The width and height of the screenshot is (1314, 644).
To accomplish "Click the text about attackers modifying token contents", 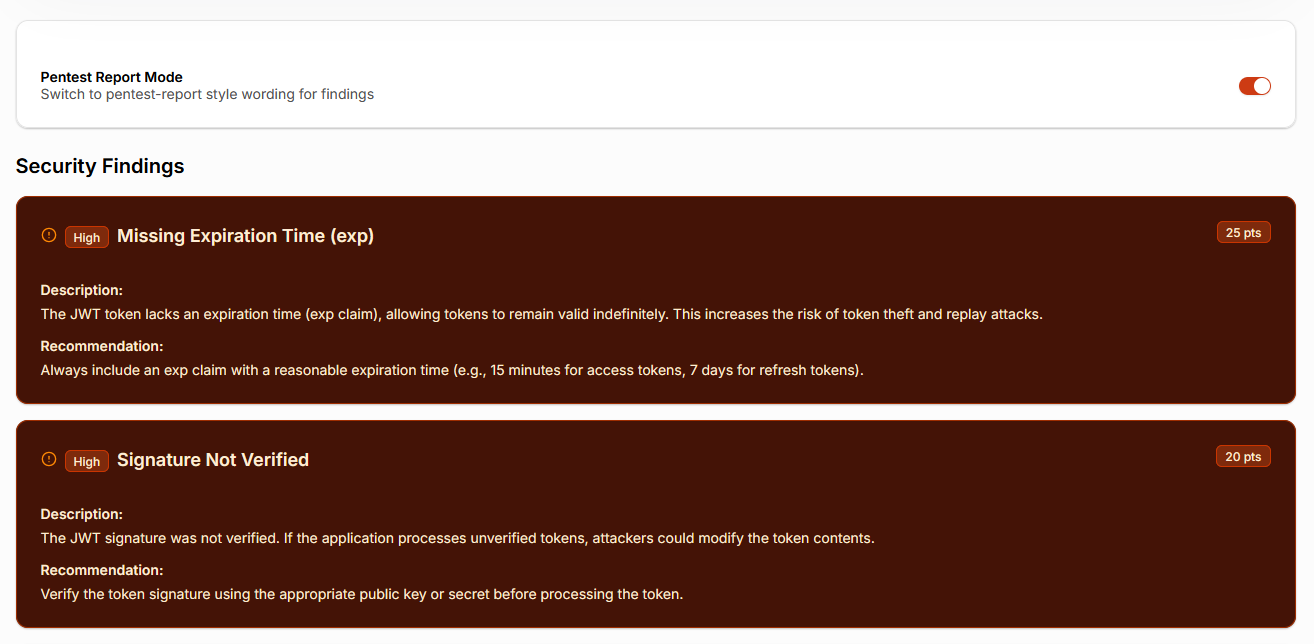I will tap(457, 538).
